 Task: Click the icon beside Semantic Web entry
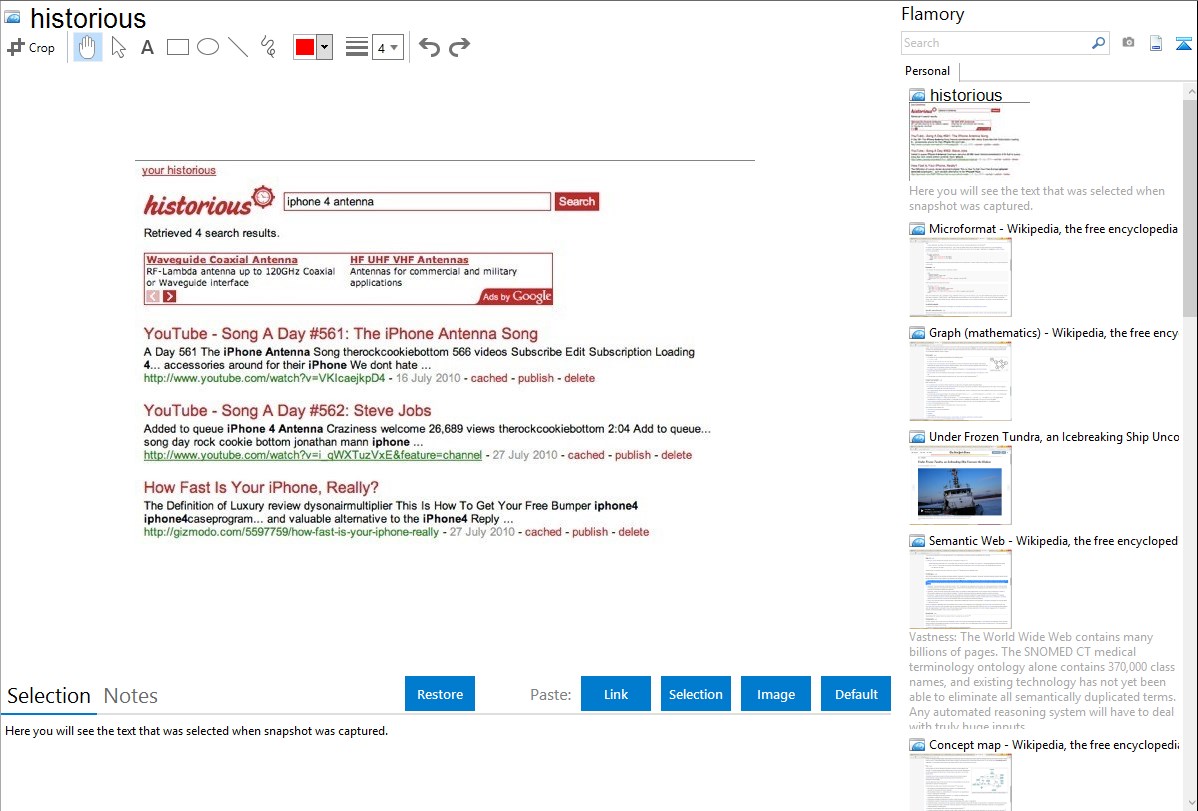[917, 541]
